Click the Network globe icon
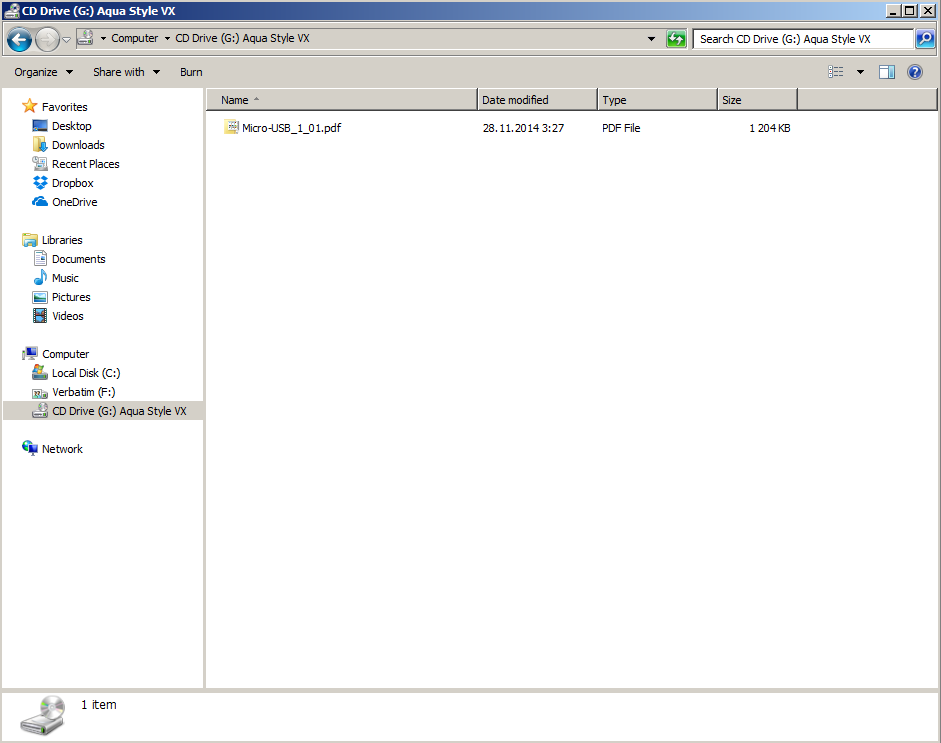Image resolution: width=941 pixels, height=743 pixels. point(29,448)
